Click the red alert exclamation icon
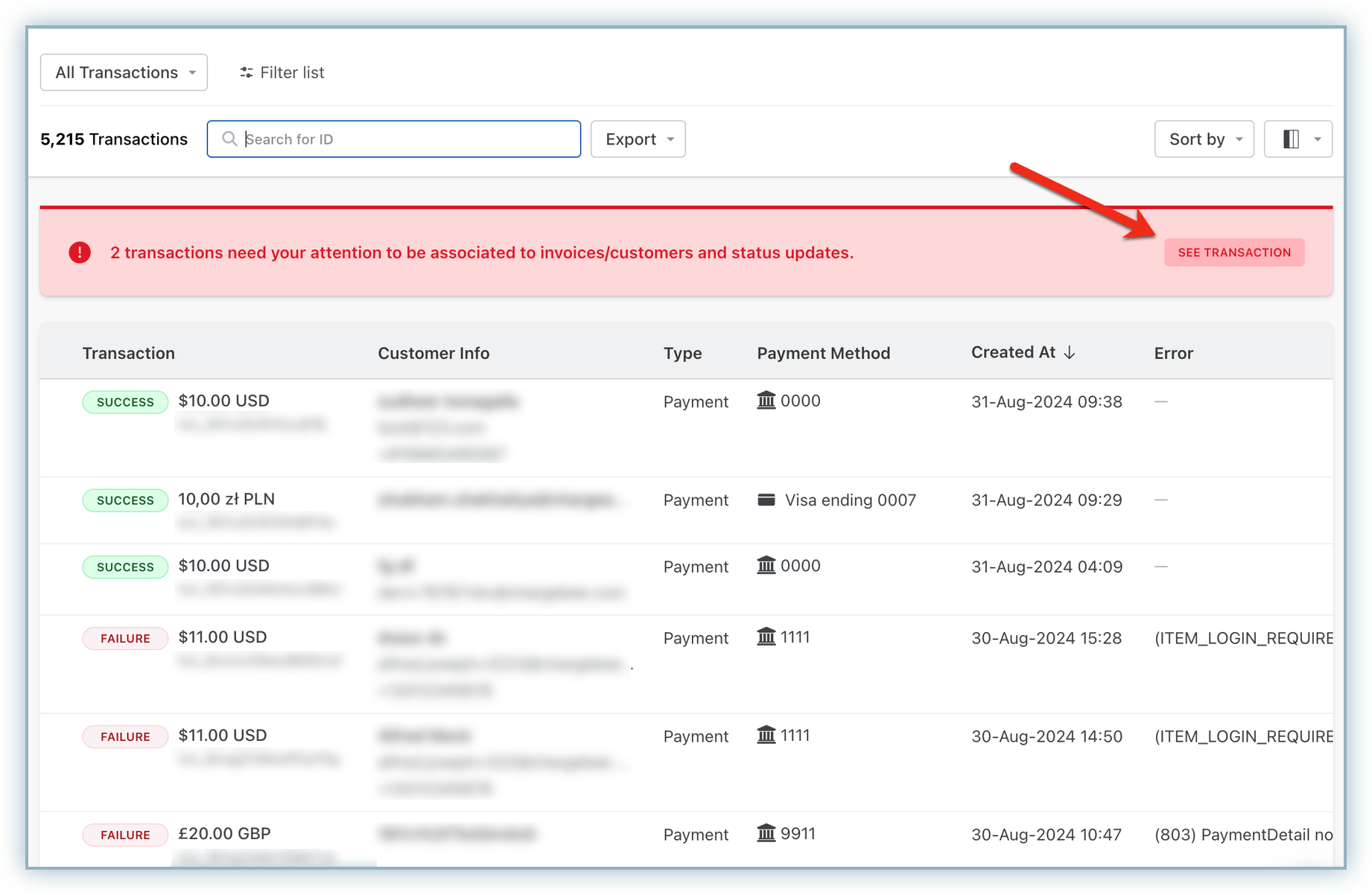The width and height of the screenshot is (1372, 895). 80,252
